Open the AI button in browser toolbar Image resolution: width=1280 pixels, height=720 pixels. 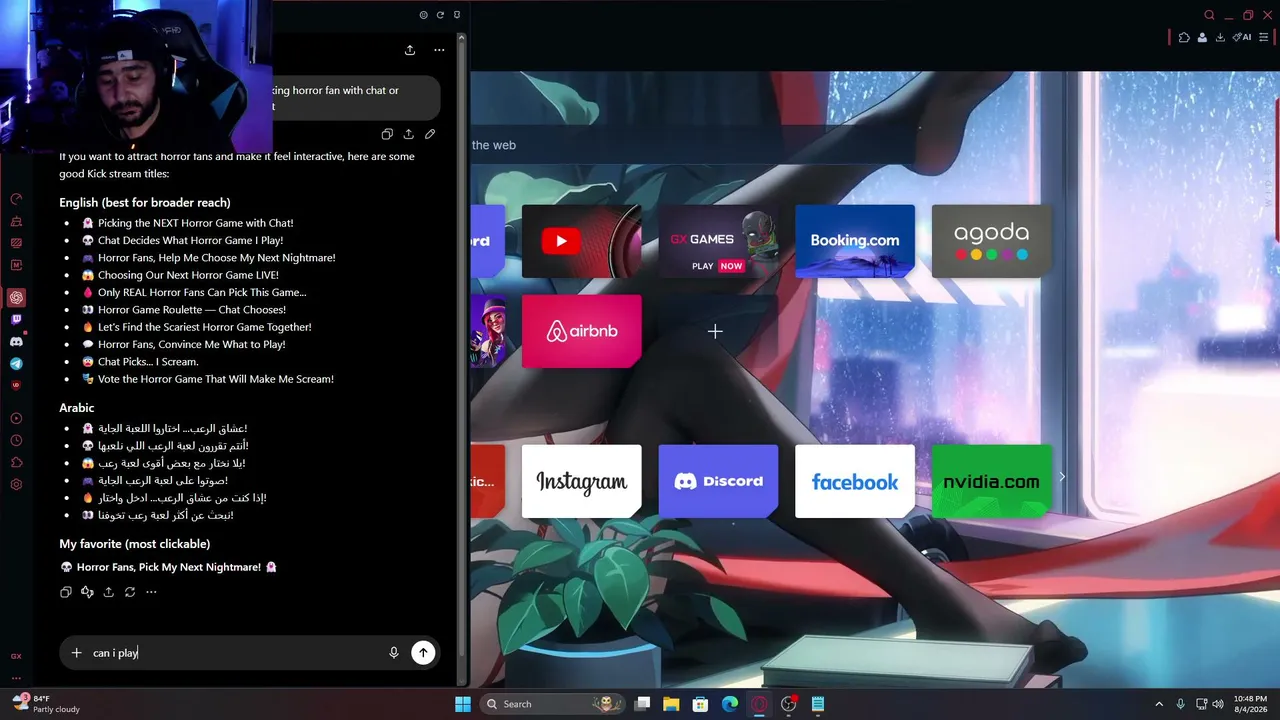[x=1242, y=37]
